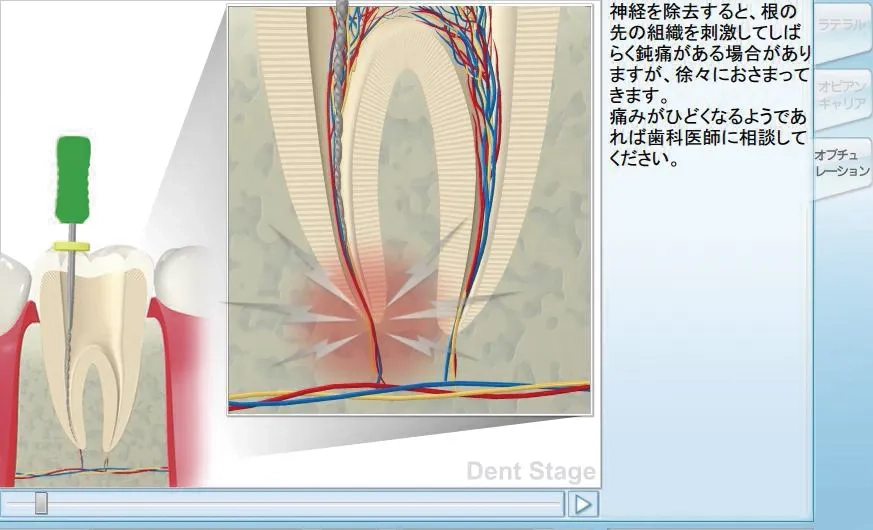The image size is (873, 530).
Task: Click the middle of the playback progress track
Action: pyautogui.click(x=285, y=503)
